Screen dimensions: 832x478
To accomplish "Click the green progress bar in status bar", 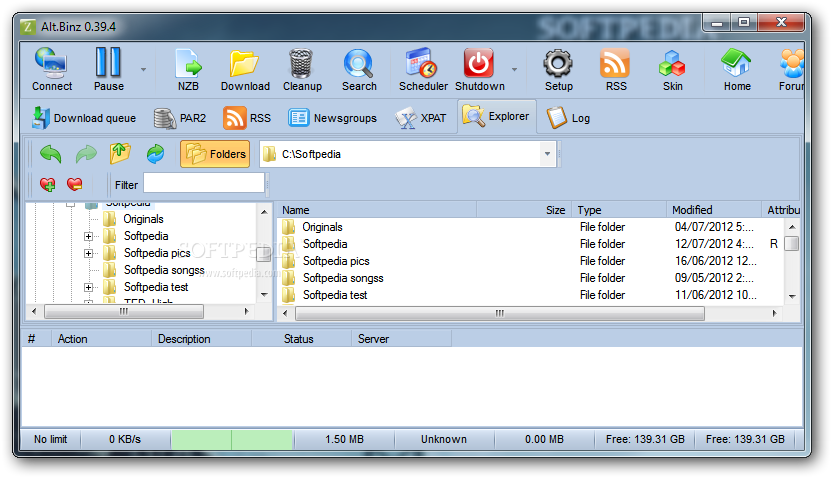I will click(x=232, y=440).
